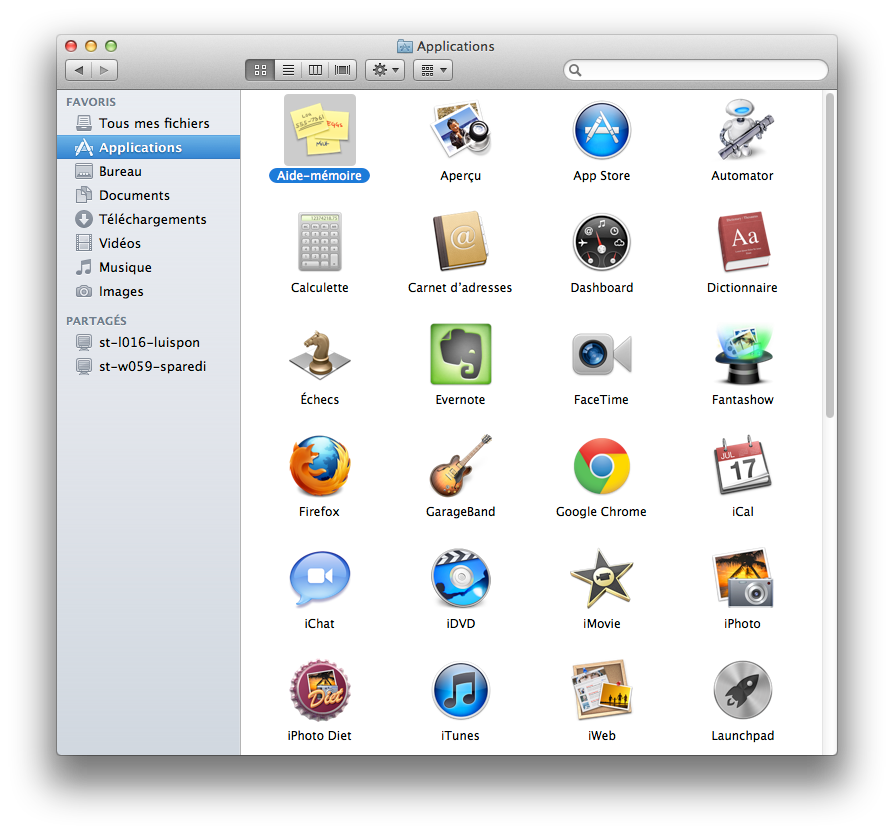Screen dimensions: 894x834
Task: Switch to icon view mode
Action: pos(260,70)
